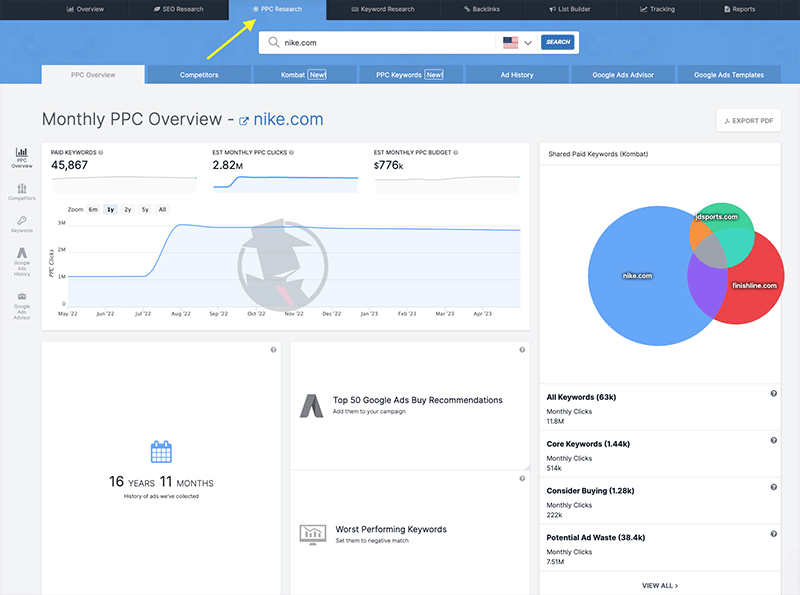Click help icon on ad history card

(x=273, y=350)
